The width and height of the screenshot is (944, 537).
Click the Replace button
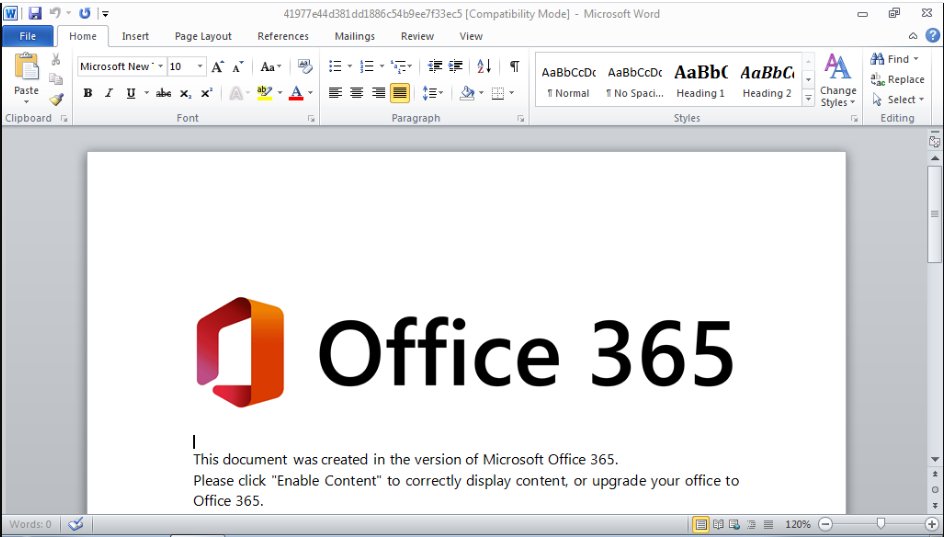tap(897, 79)
